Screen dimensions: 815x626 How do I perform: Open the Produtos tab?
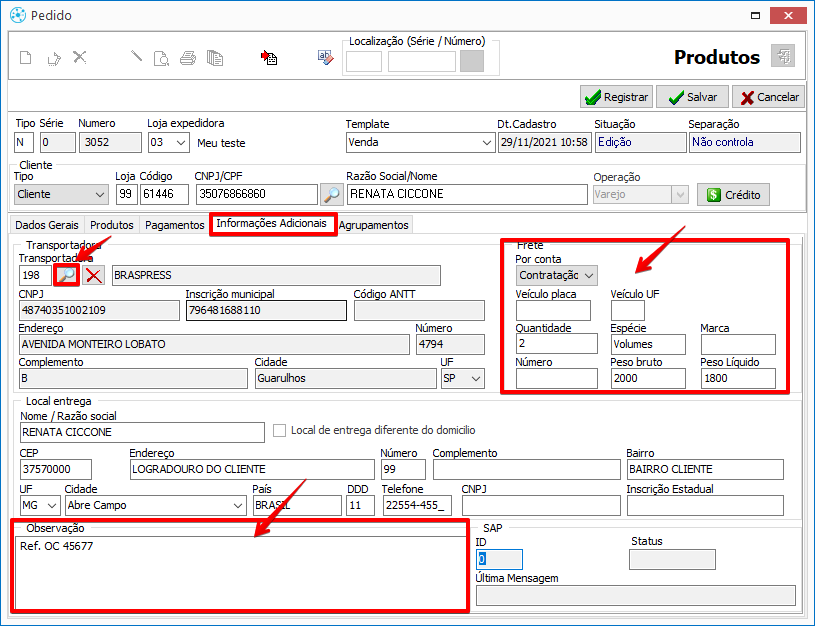112,225
